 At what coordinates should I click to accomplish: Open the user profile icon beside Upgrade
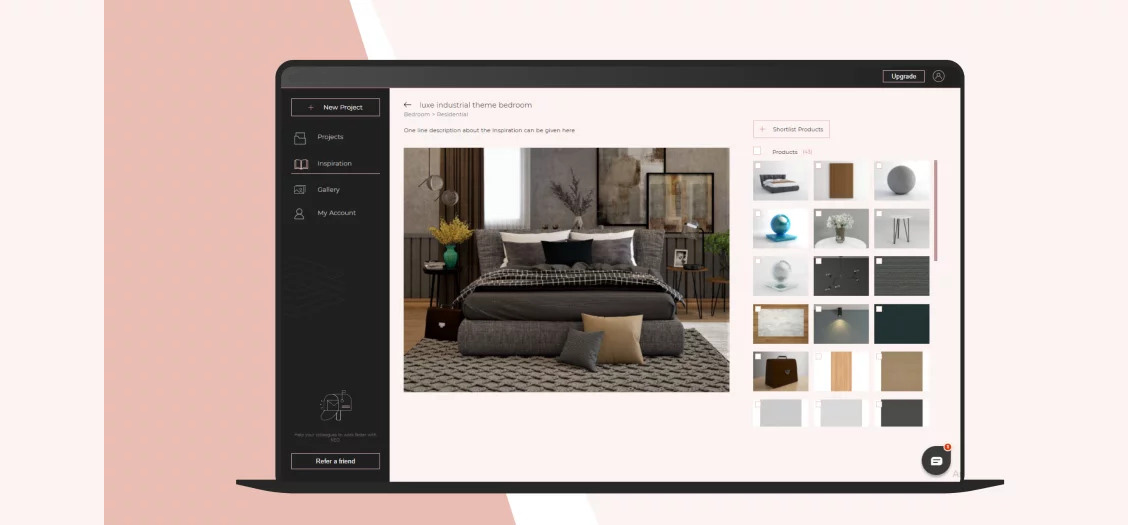938,76
